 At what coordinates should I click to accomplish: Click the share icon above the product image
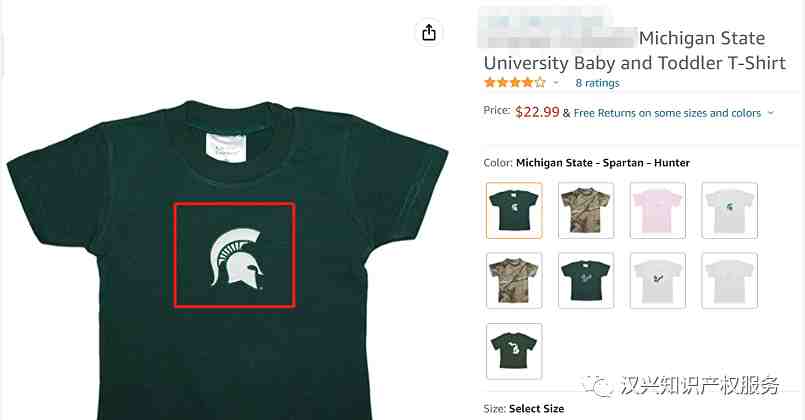(429, 33)
